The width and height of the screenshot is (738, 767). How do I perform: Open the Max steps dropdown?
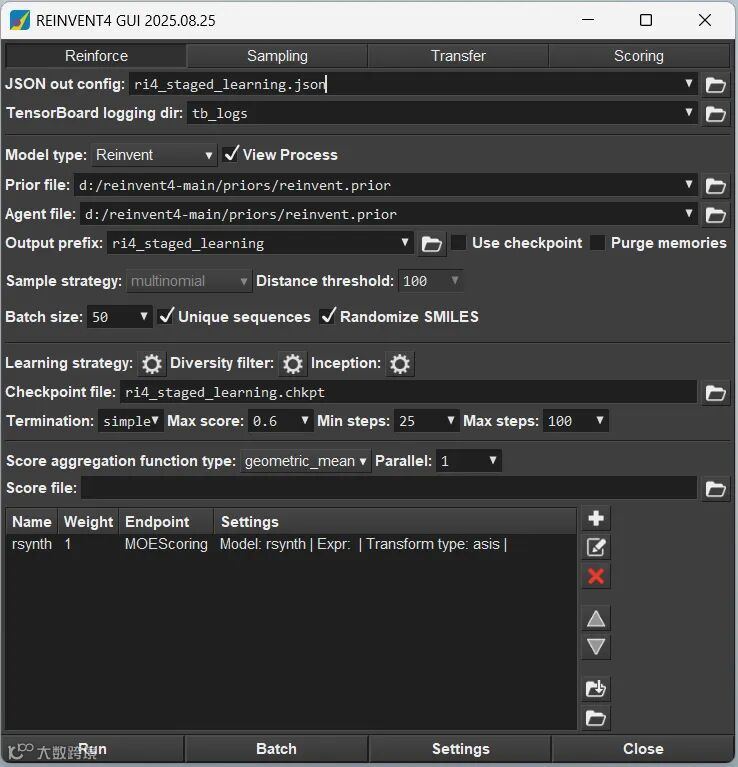[x=600, y=420]
